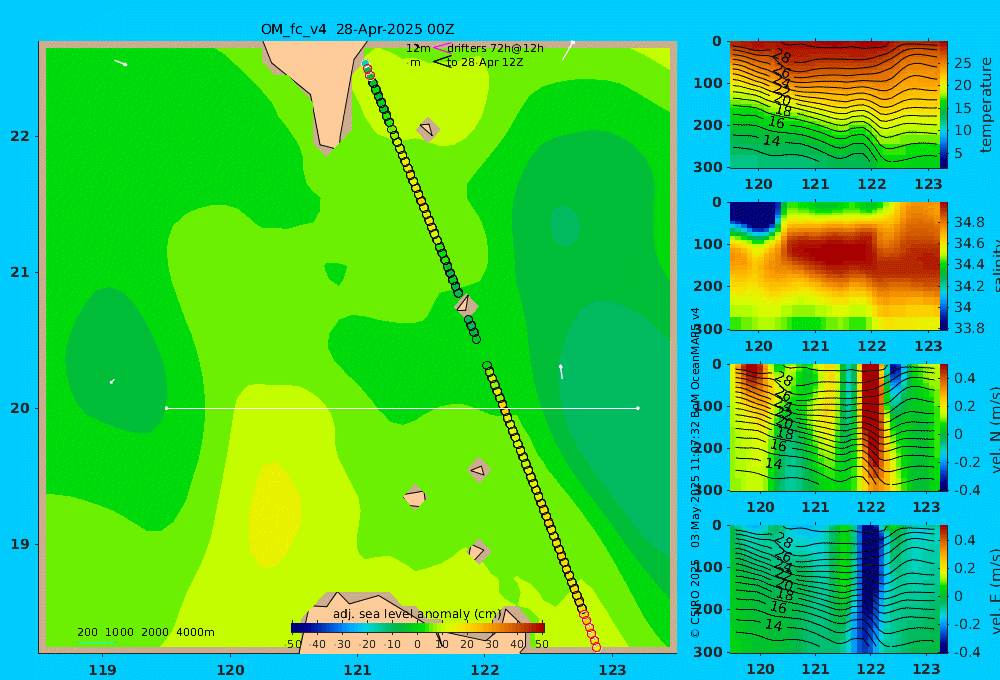
Task: Click the 'drifters 72h@12h' legend text
Action: [496, 48]
